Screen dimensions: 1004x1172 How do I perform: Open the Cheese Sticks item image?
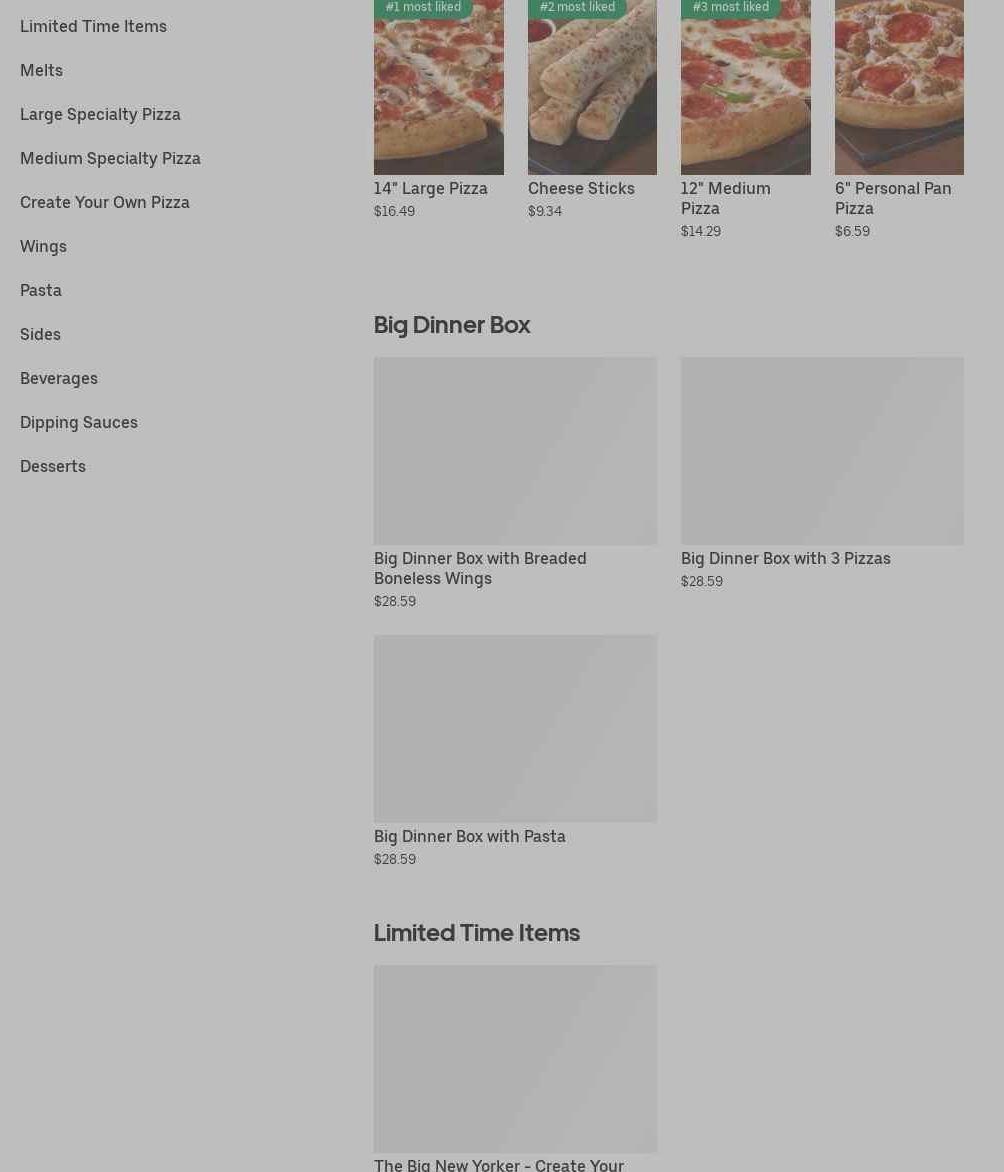[592, 87]
